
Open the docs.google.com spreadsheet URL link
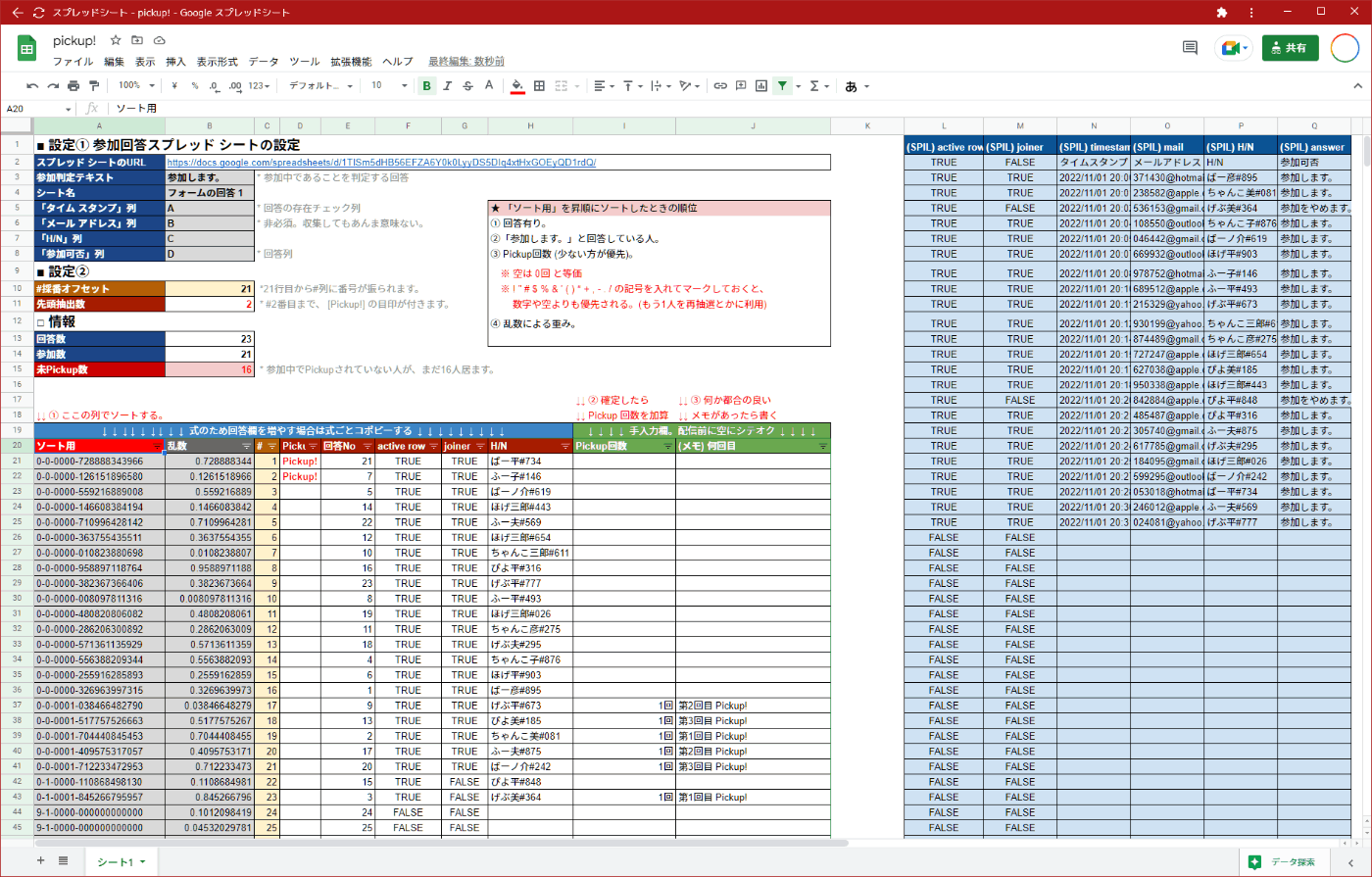(381, 163)
